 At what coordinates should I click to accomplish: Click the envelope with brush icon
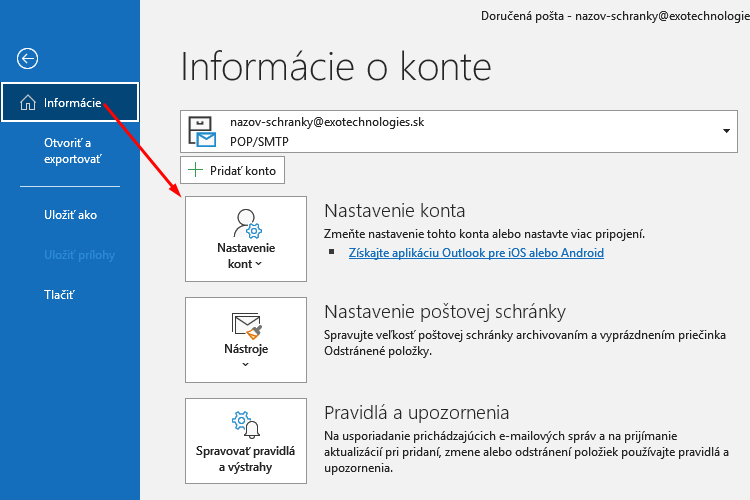pyautogui.click(x=247, y=325)
